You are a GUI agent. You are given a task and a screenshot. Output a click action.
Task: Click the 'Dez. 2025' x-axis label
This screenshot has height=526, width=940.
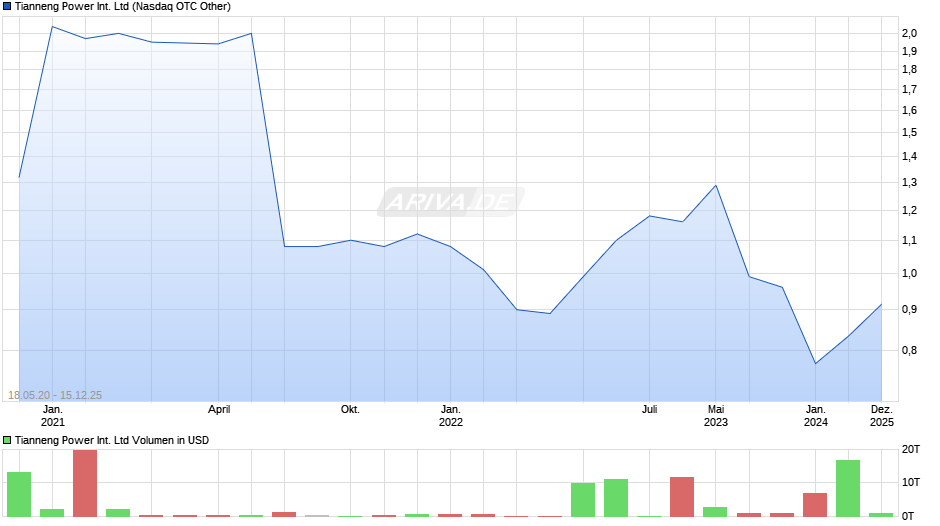click(x=882, y=416)
